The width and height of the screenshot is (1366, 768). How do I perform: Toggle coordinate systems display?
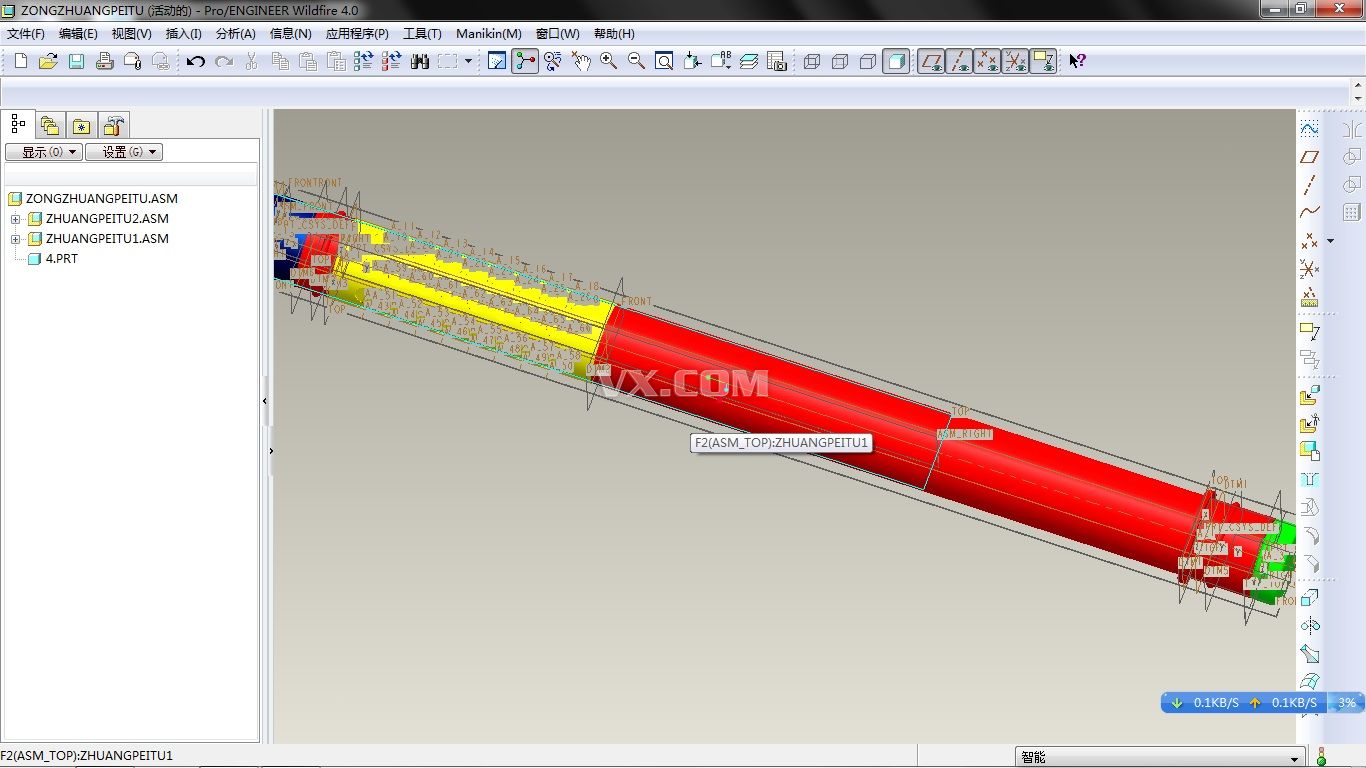point(1015,62)
